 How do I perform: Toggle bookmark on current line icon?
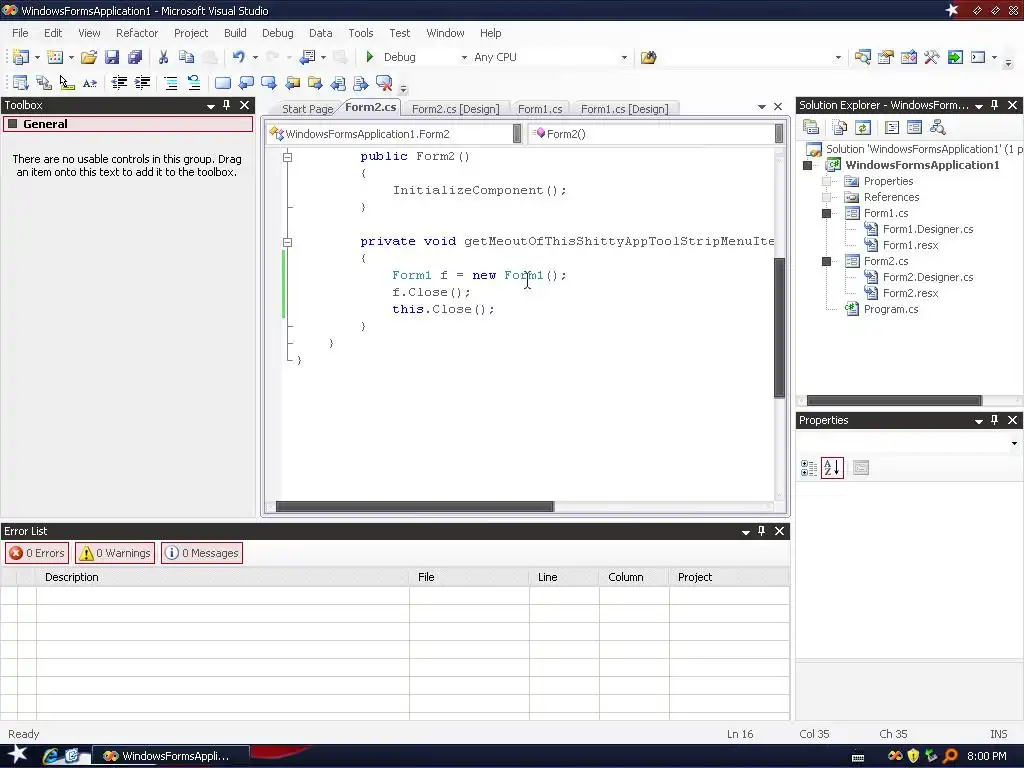point(223,83)
